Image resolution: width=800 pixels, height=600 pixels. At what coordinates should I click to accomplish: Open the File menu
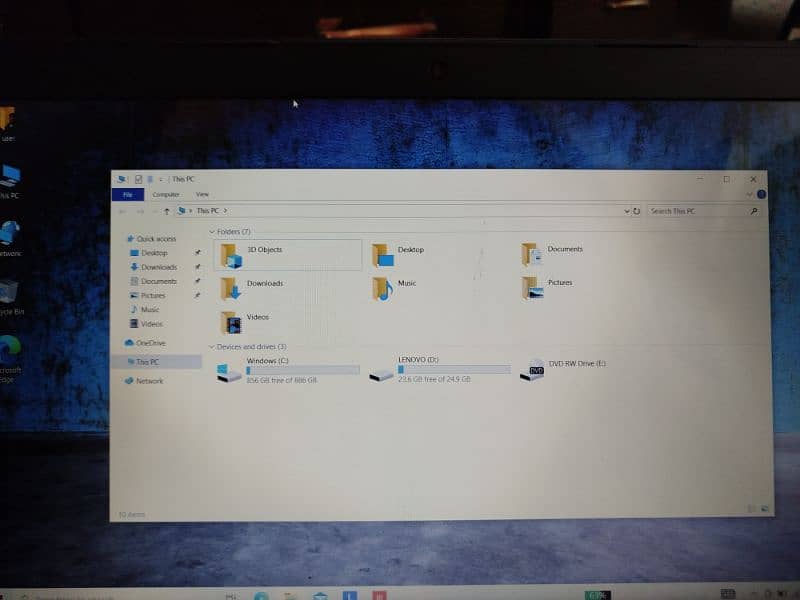tap(128, 194)
